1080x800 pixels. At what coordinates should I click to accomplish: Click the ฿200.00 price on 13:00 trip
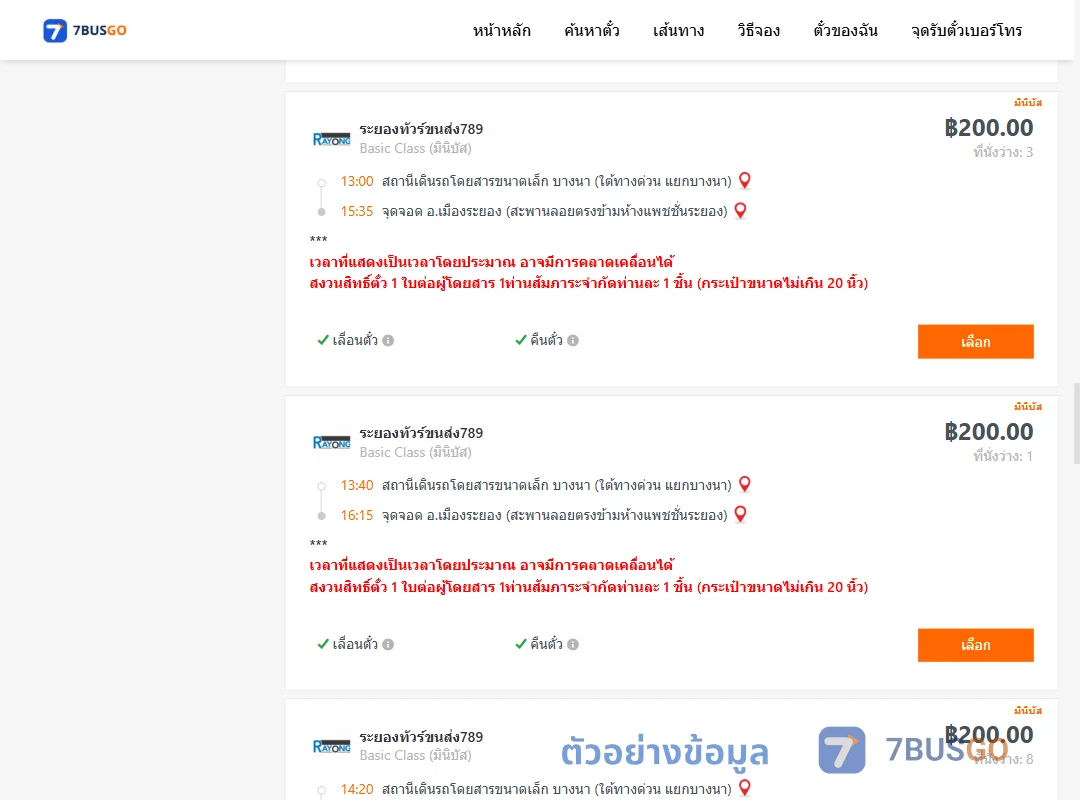988,127
